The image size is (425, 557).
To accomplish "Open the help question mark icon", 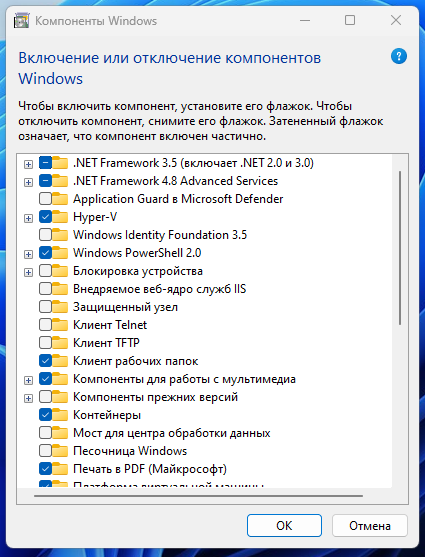I will (x=399, y=56).
